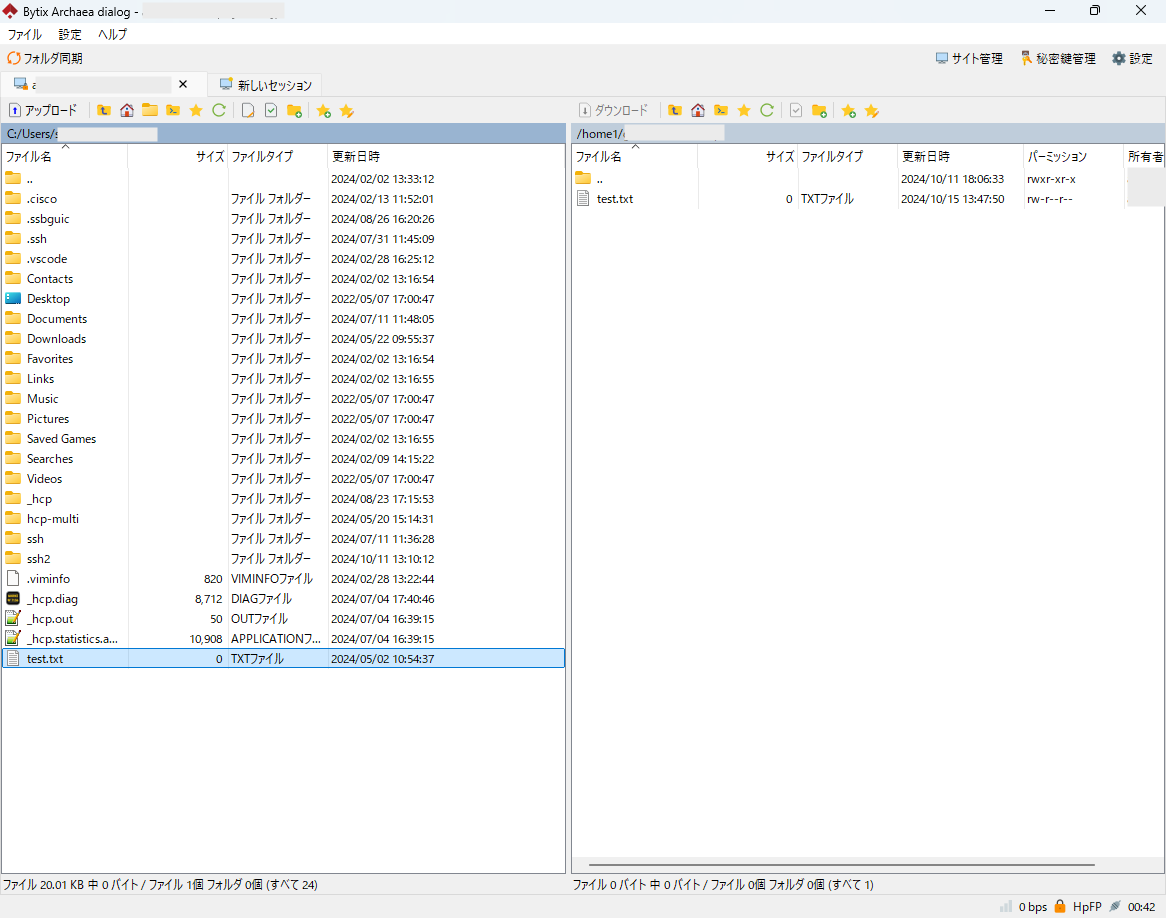The image size is (1166, 918).
Task: Create new file in local toolbar
Action: 248,110
